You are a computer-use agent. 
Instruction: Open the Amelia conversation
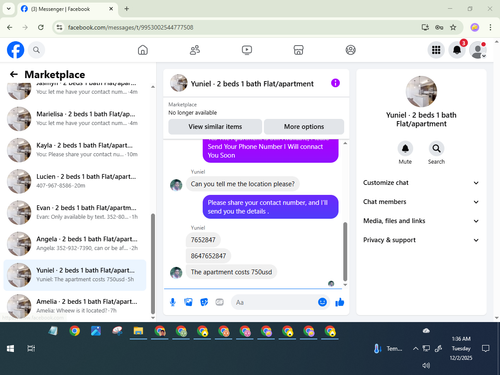[x=75, y=306]
